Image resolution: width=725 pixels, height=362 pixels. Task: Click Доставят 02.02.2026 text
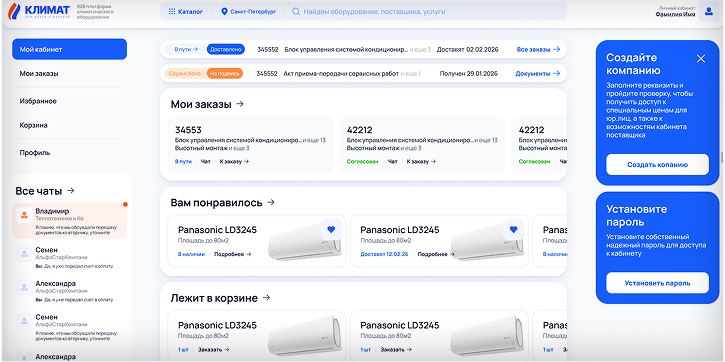pos(467,49)
